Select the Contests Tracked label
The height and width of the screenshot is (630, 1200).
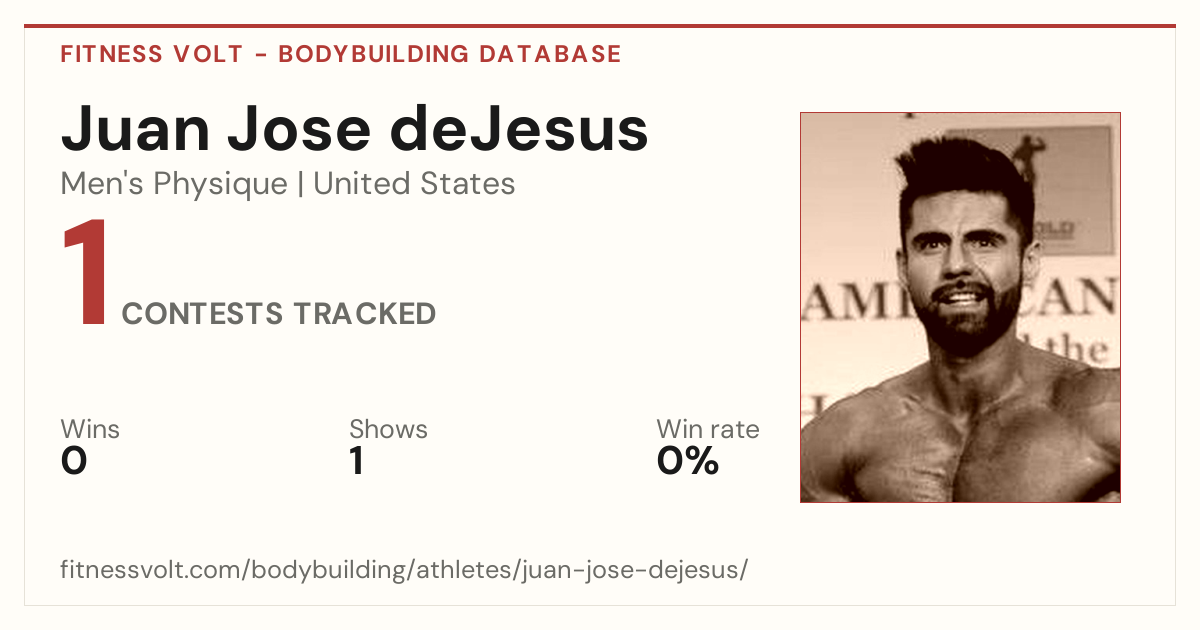pos(279,314)
